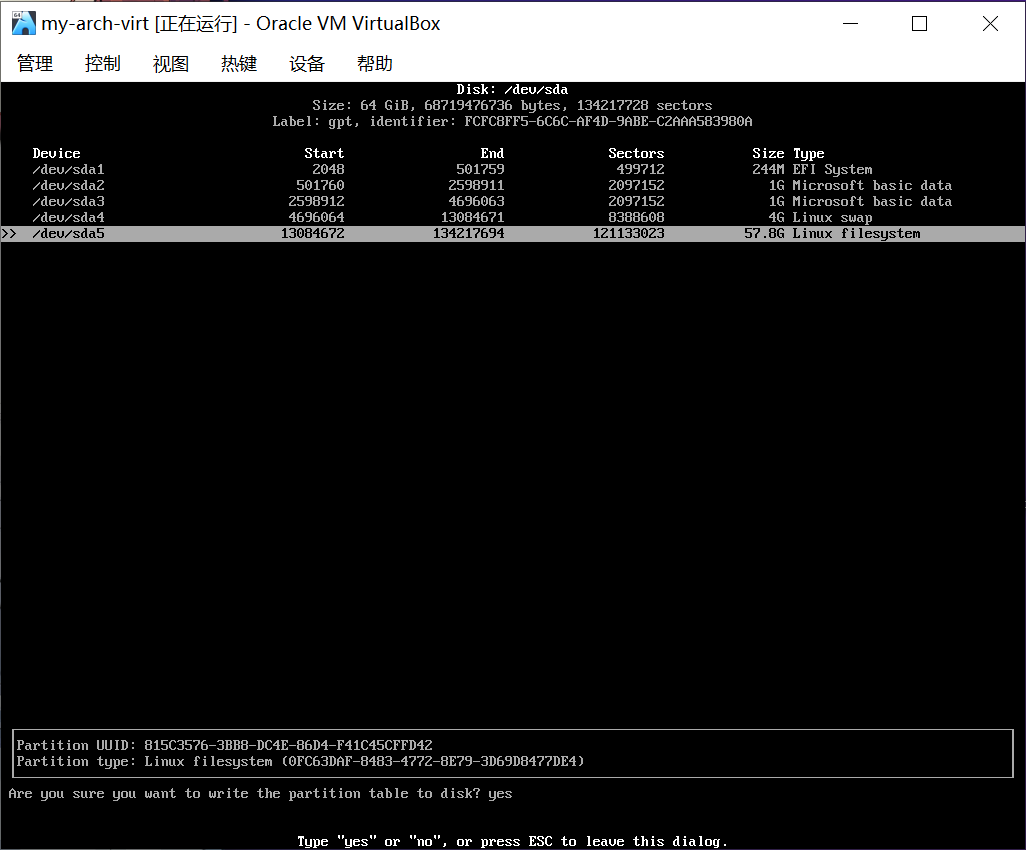Open the 热键 menu
1026x850 pixels.
(238, 64)
